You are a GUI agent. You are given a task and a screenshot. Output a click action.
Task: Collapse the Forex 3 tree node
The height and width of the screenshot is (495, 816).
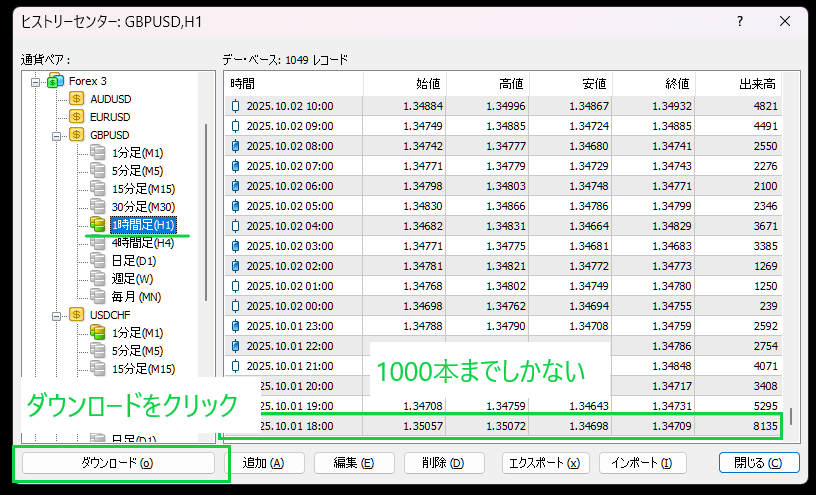point(35,81)
